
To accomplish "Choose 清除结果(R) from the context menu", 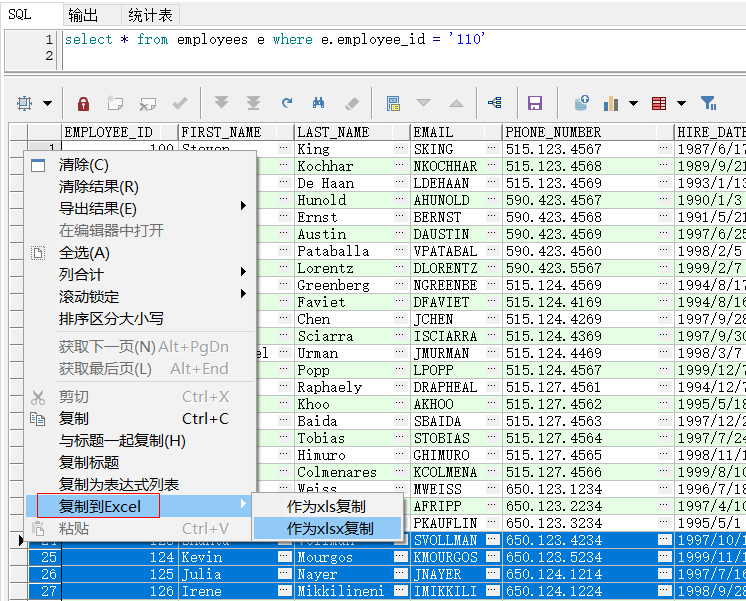I will coord(138,187).
